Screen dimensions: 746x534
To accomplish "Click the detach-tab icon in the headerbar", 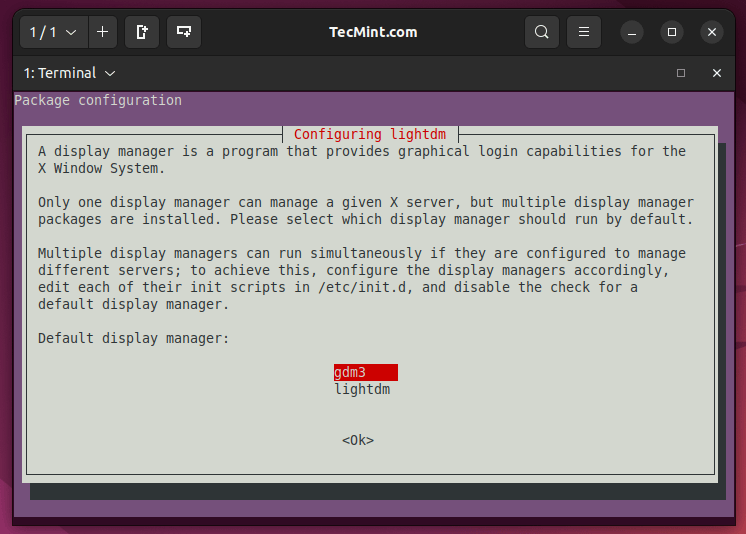I will point(142,32).
